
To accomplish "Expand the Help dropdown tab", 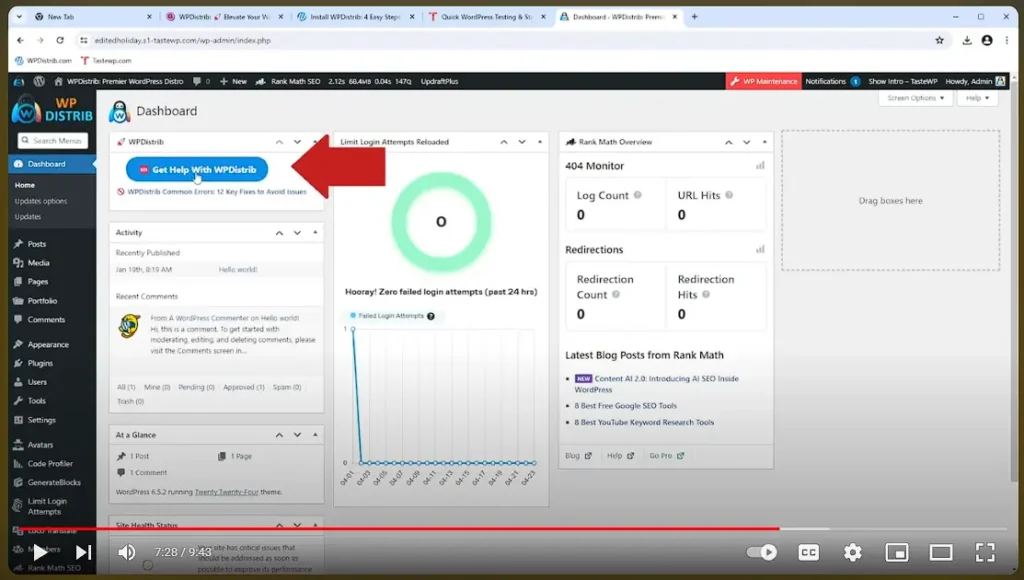I will (x=978, y=98).
